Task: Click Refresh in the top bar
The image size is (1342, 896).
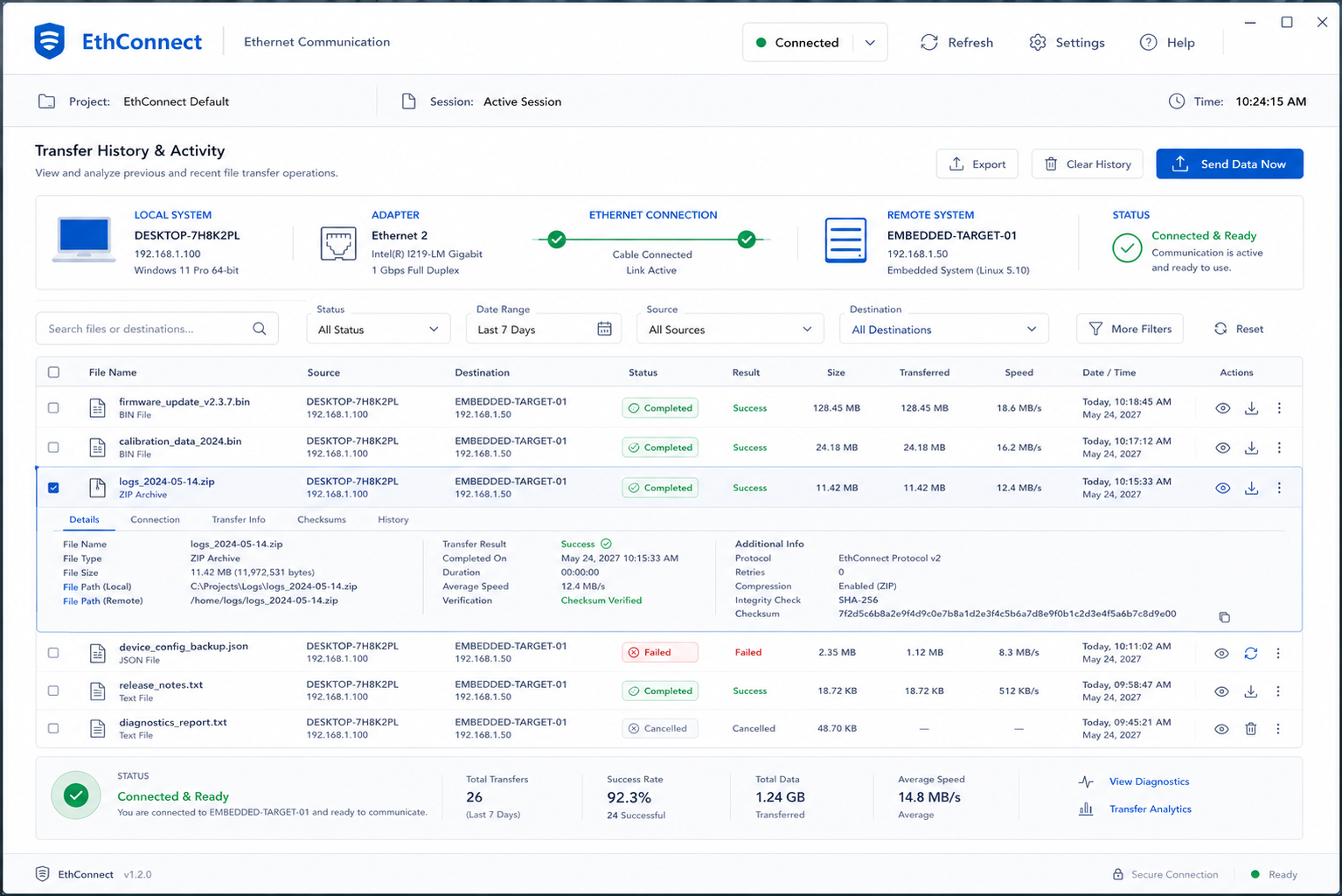Action: coord(957,43)
